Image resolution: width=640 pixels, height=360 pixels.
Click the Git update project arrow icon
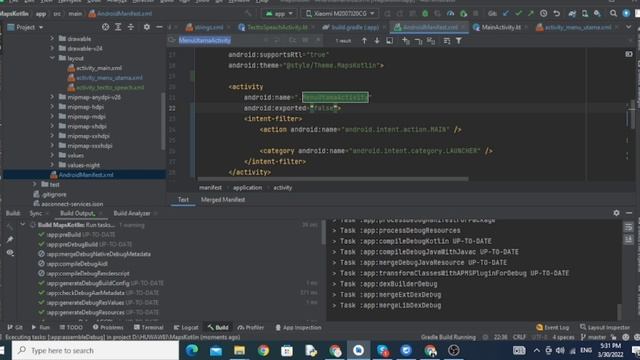click(506, 13)
